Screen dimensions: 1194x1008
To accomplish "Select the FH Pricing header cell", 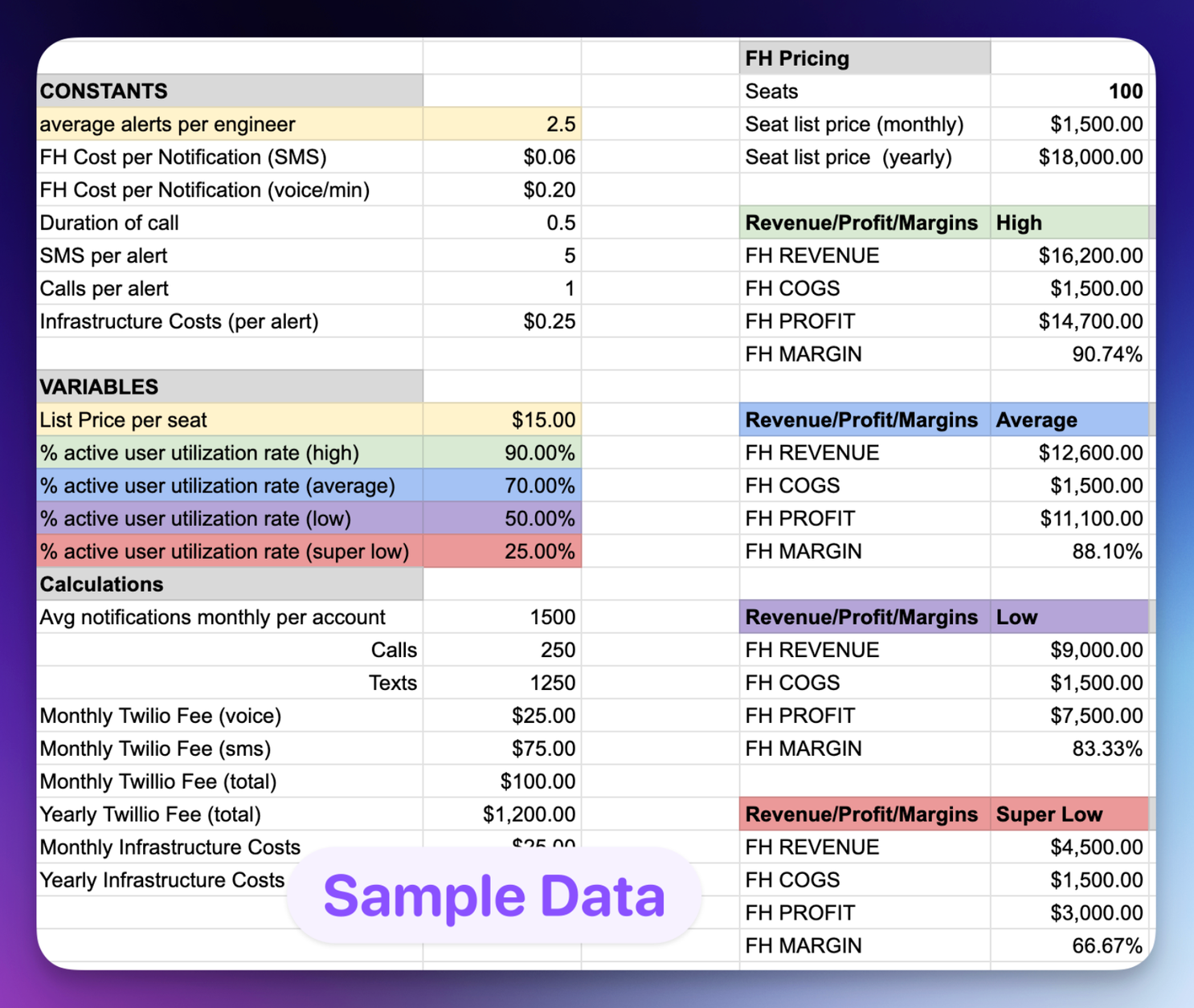I will point(865,58).
